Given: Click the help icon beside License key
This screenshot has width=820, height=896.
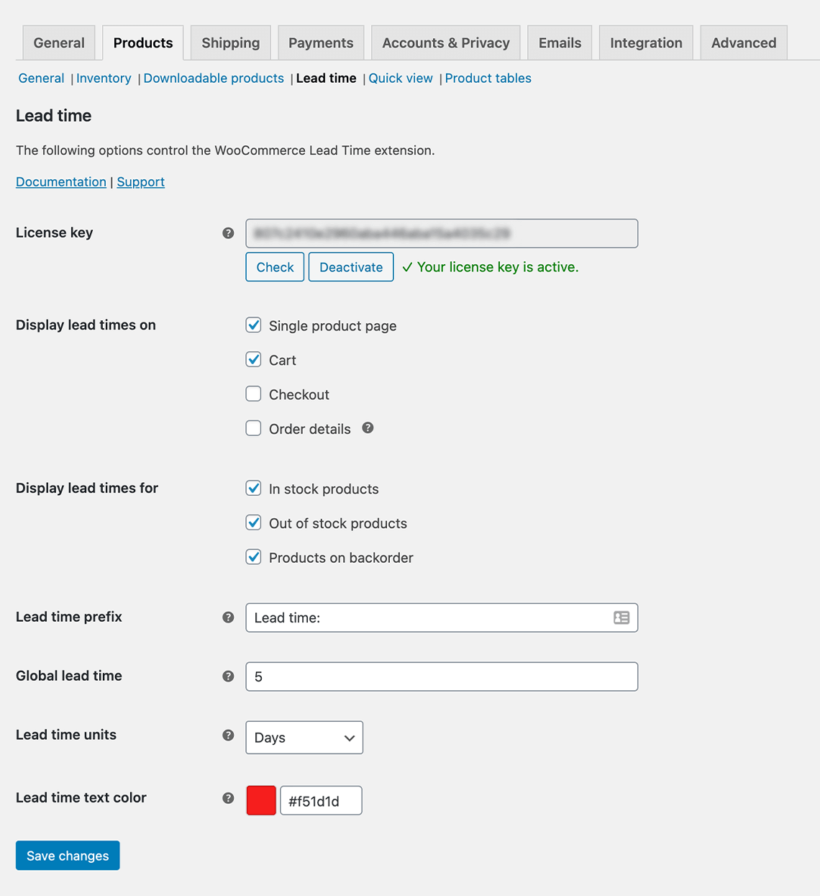Looking at the screenshot, I should click(228, 233).
